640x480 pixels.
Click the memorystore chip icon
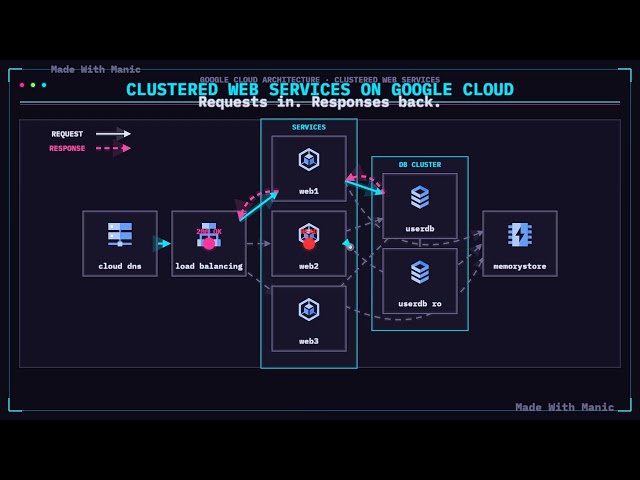tap(520, 235)
